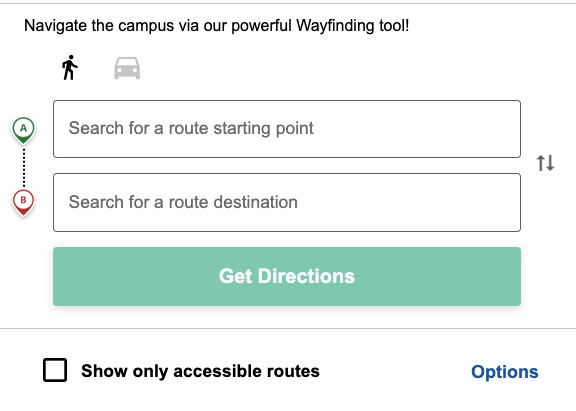This screenshot has width=576, height=411.
Task: Choose pedestrian directions via walker icon
Action: [70, 68]
